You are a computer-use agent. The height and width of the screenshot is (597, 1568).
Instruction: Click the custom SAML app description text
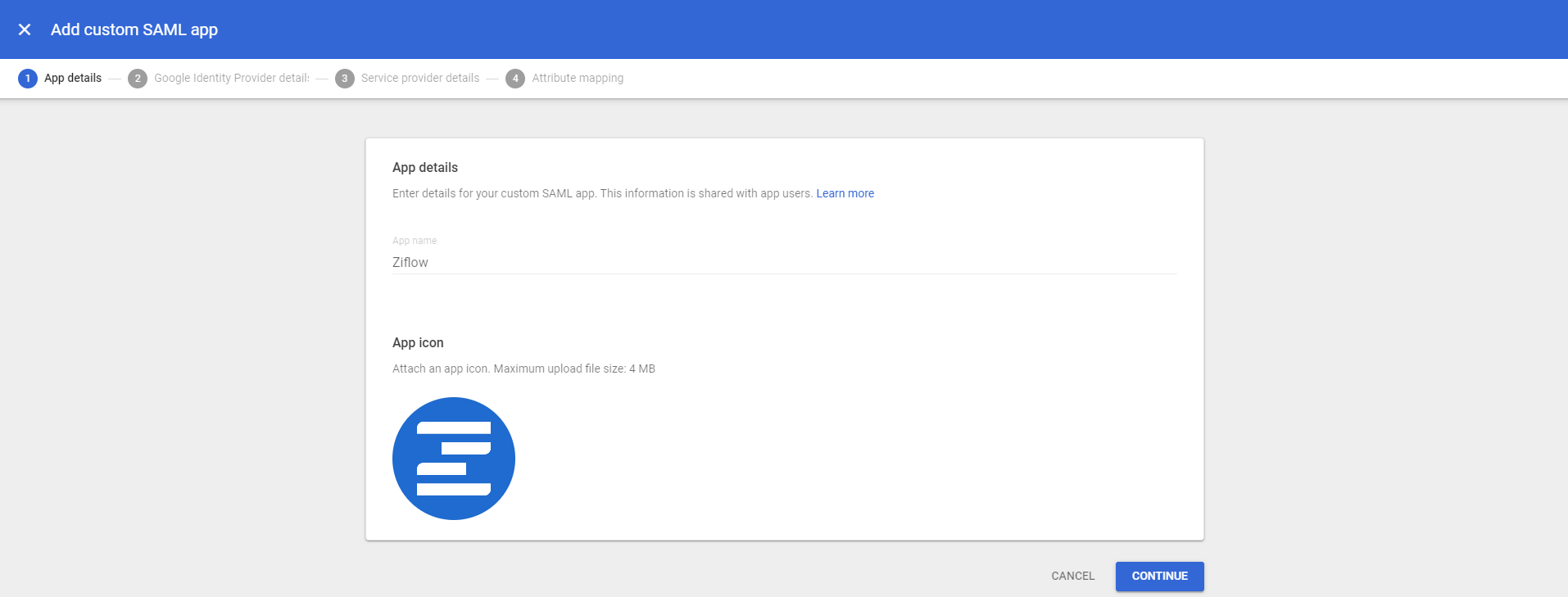pyautogui.click(x=602, y=193)
